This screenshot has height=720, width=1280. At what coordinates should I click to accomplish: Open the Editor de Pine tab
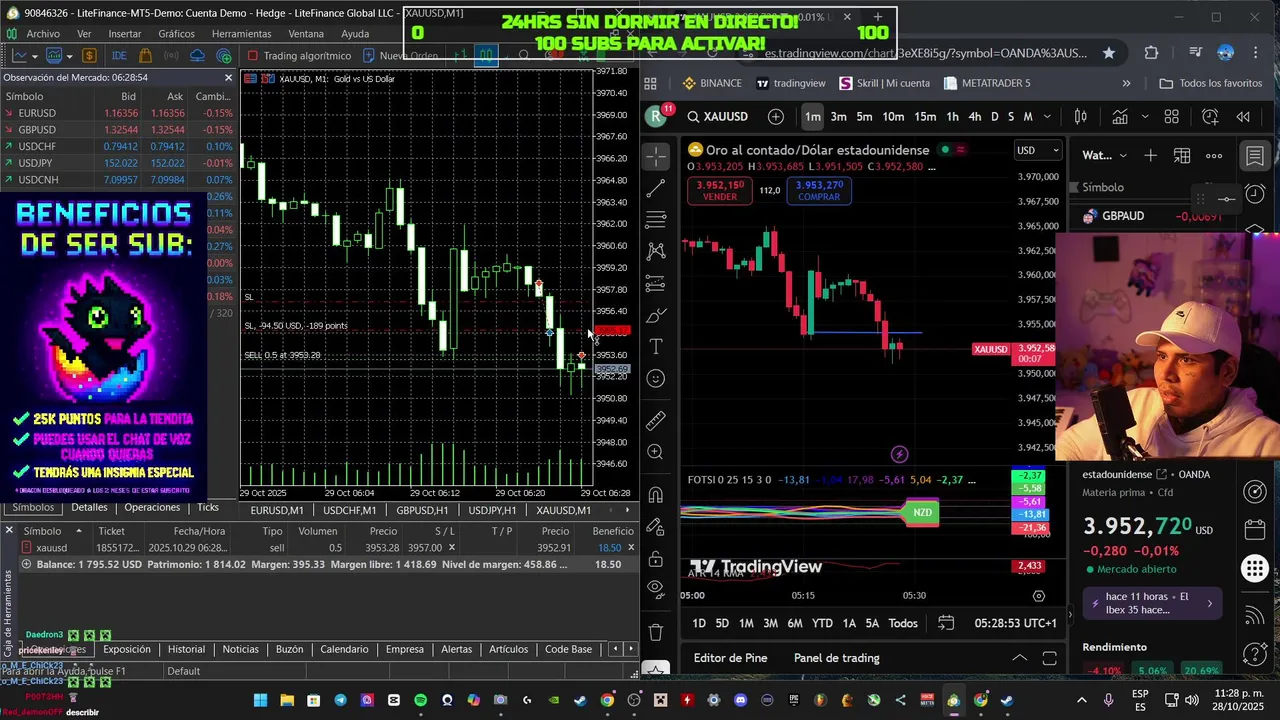730,658
